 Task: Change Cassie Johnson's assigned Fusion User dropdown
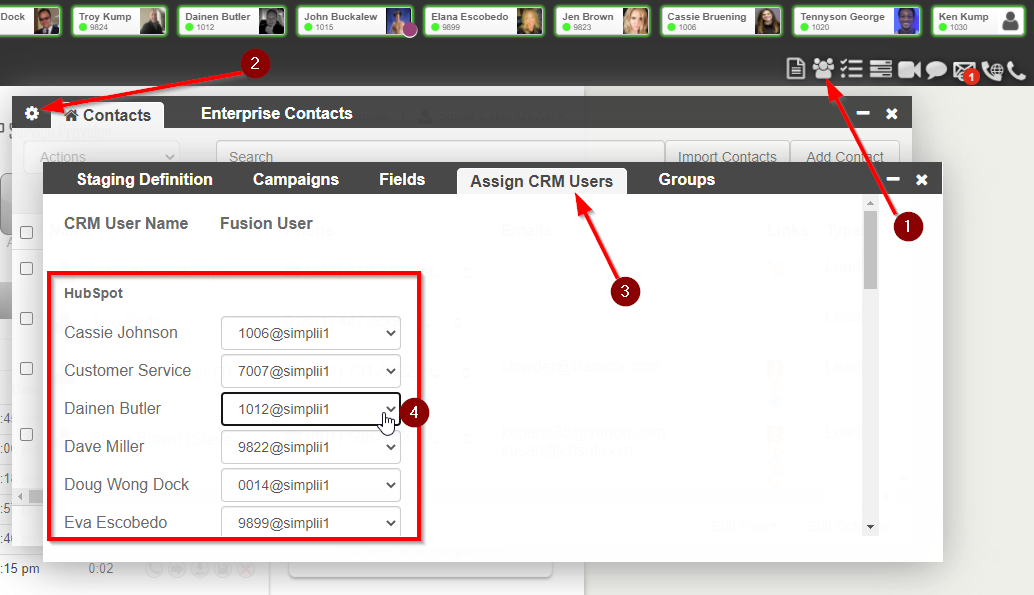[310, 331]
